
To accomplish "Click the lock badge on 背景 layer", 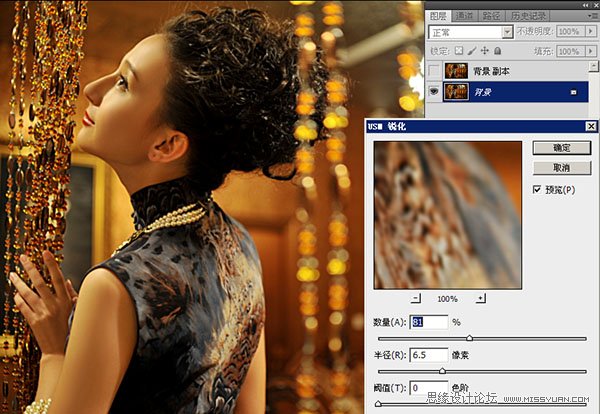I will tap(573, 92).
